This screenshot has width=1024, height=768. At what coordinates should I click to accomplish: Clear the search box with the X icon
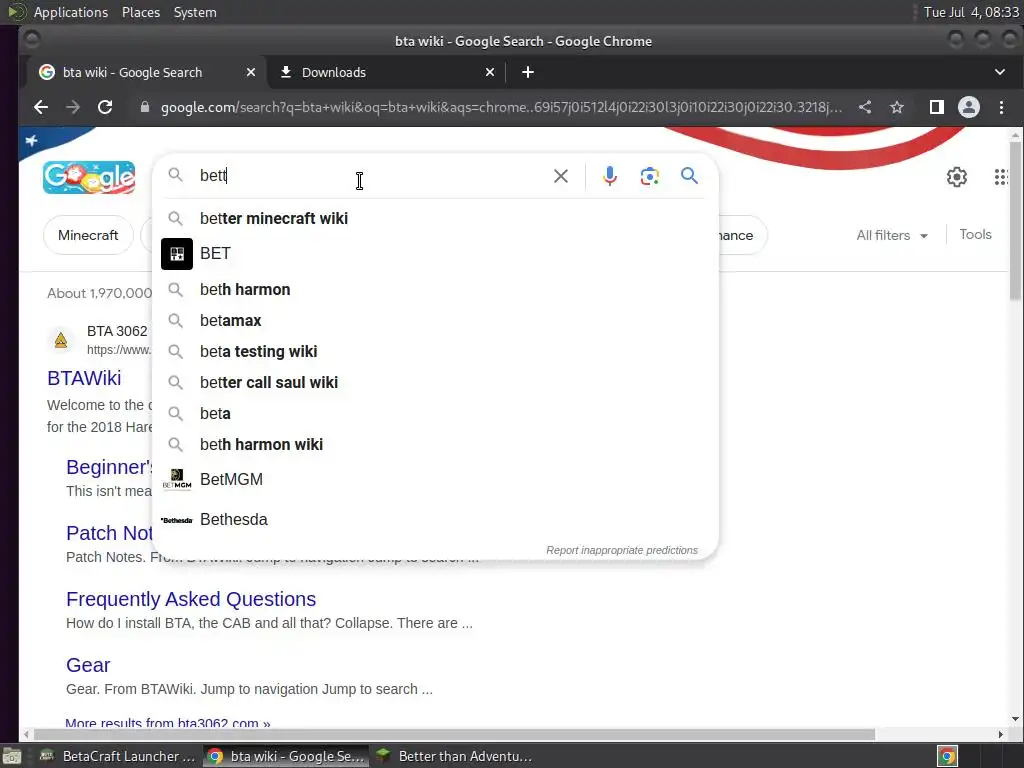tap(560, 176)
